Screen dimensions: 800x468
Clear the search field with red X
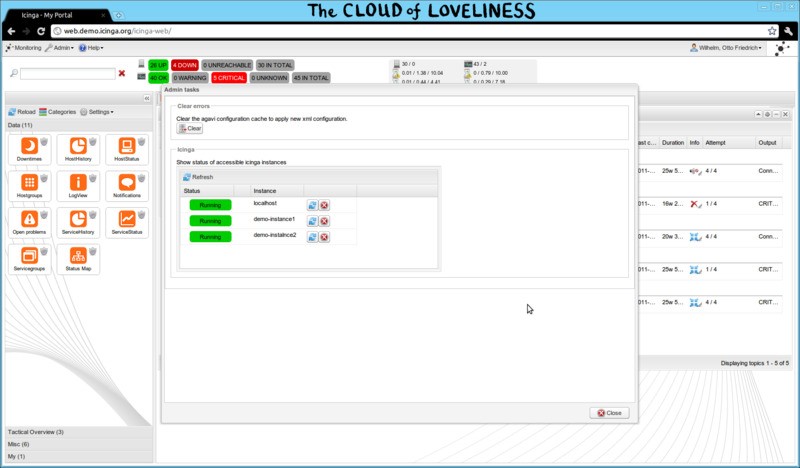click(122, 73)
